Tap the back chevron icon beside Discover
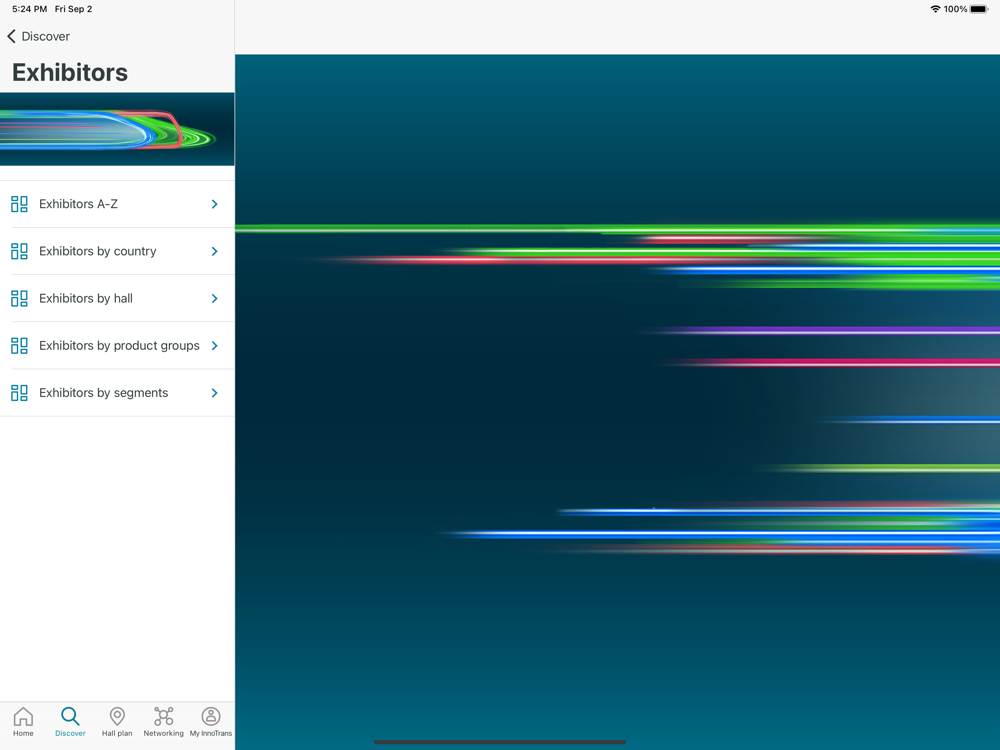This screenshot has height=750, width=1000. tap(11, 36)
